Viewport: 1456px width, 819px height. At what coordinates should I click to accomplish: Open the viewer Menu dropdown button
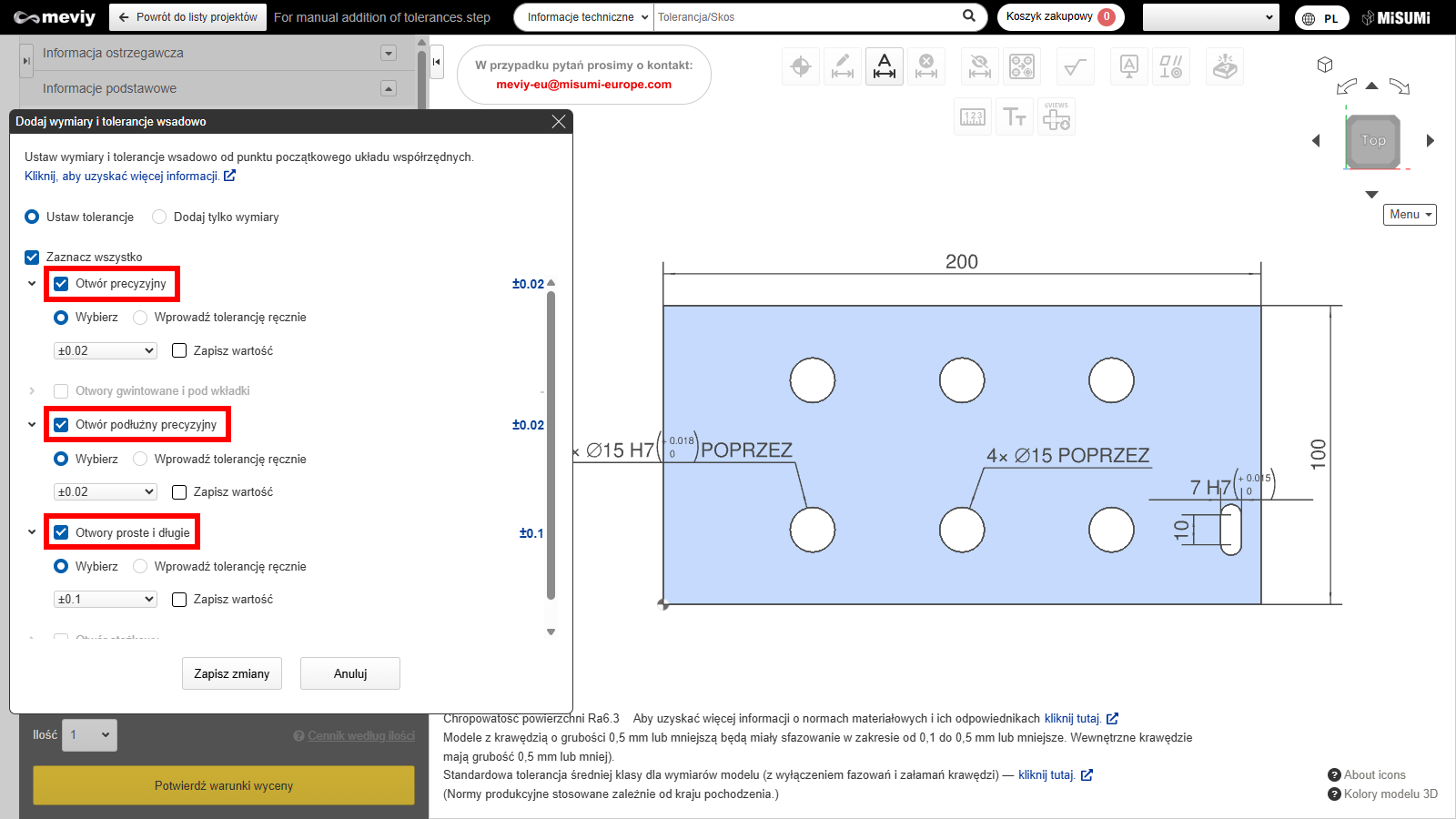coord(1410,215)
